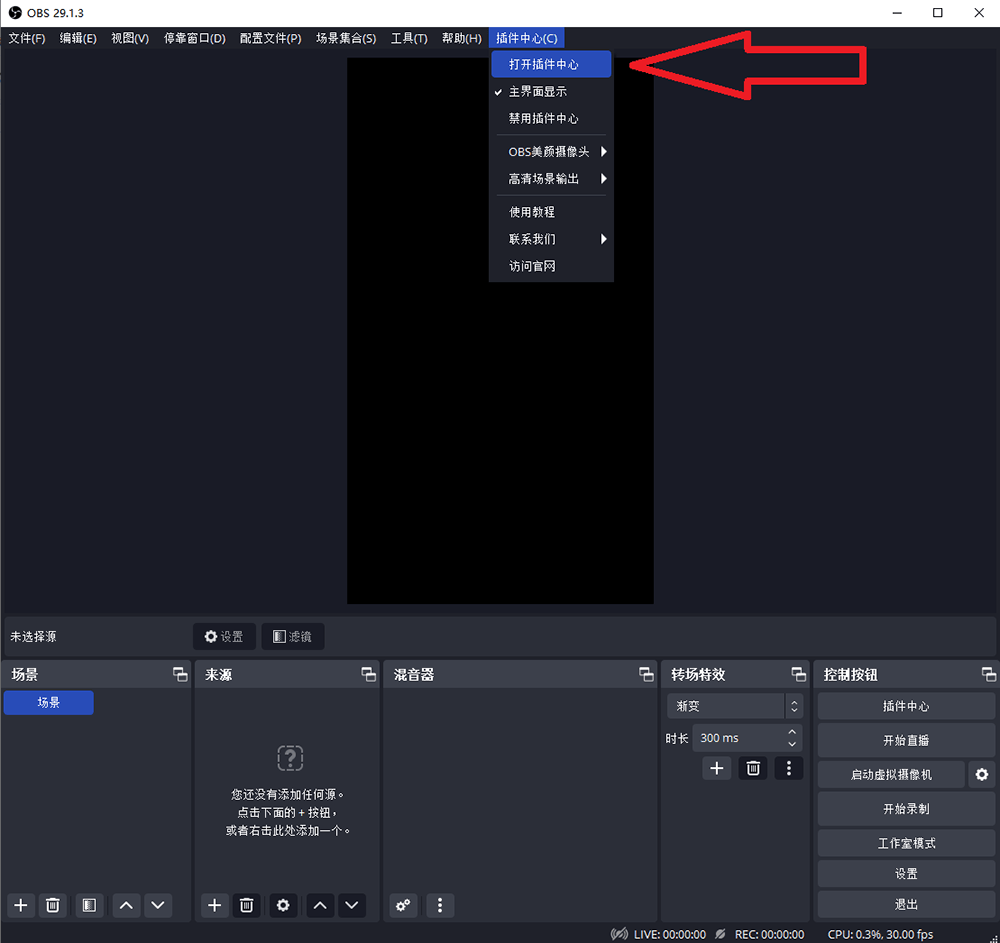The image size is (1000, 943).
Task: Delete selected scene with trash icon
Action: click(52, 905)
